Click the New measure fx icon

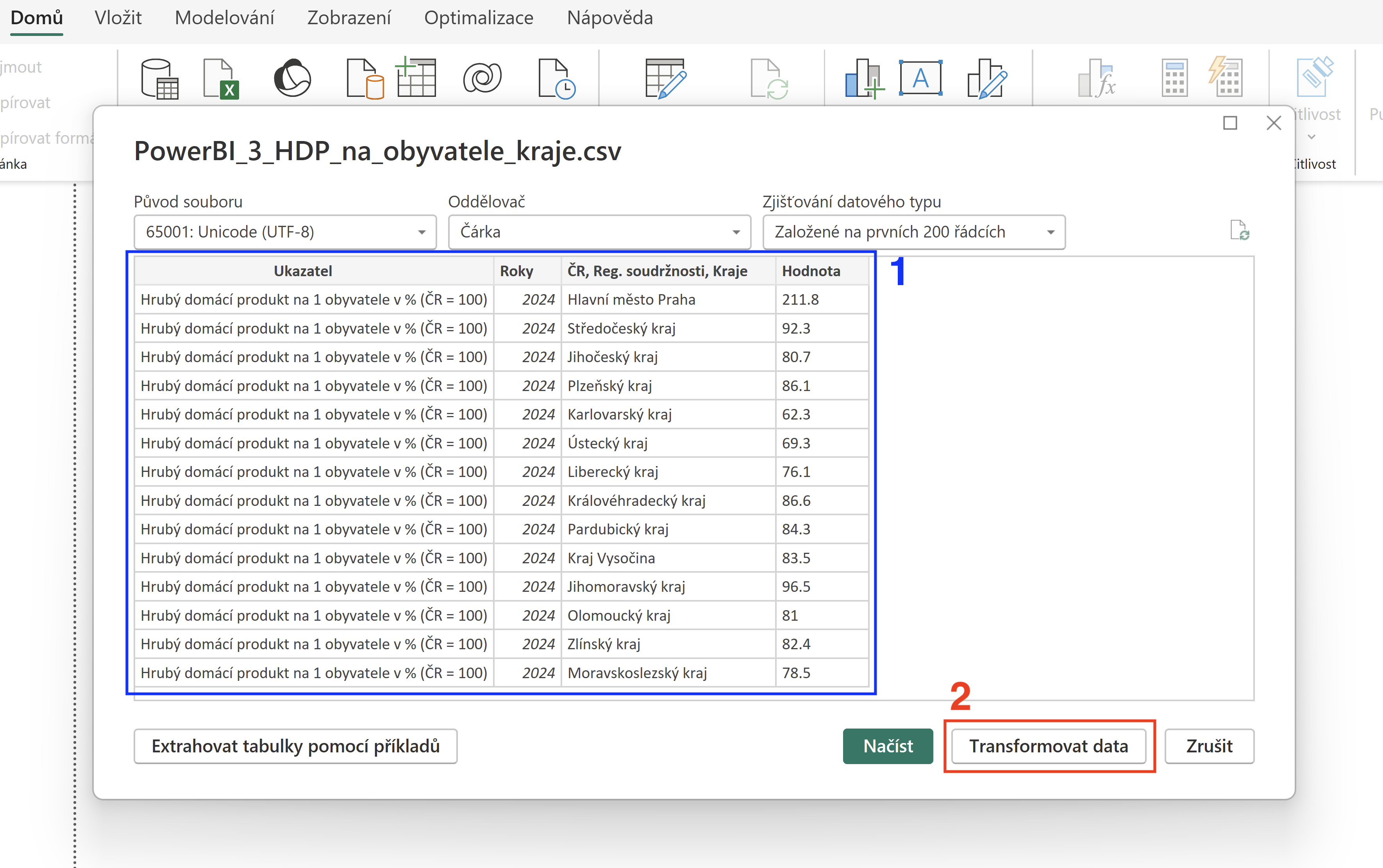click(x=1097, y=79)
